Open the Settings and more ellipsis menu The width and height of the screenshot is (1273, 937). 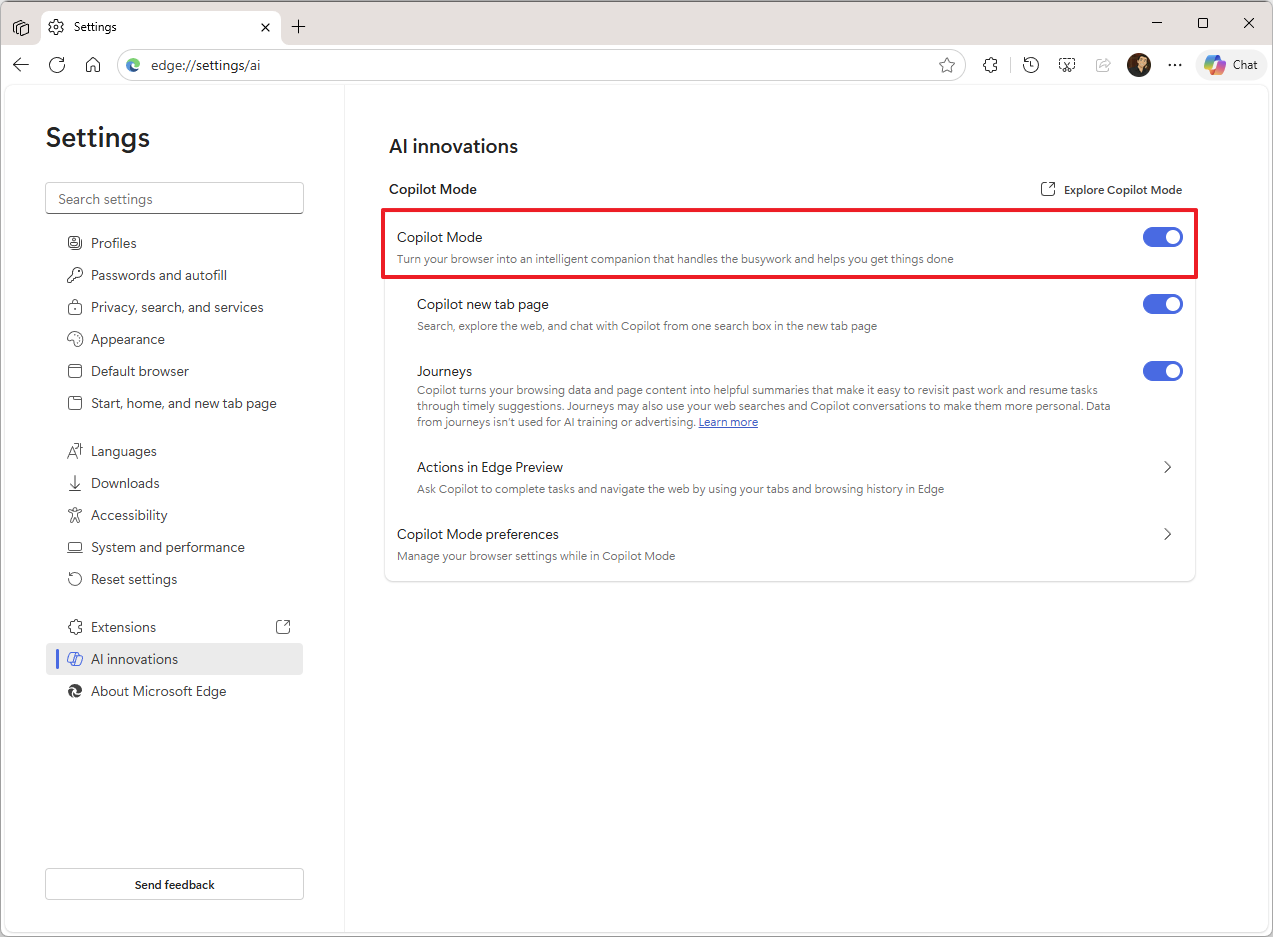1174,64
